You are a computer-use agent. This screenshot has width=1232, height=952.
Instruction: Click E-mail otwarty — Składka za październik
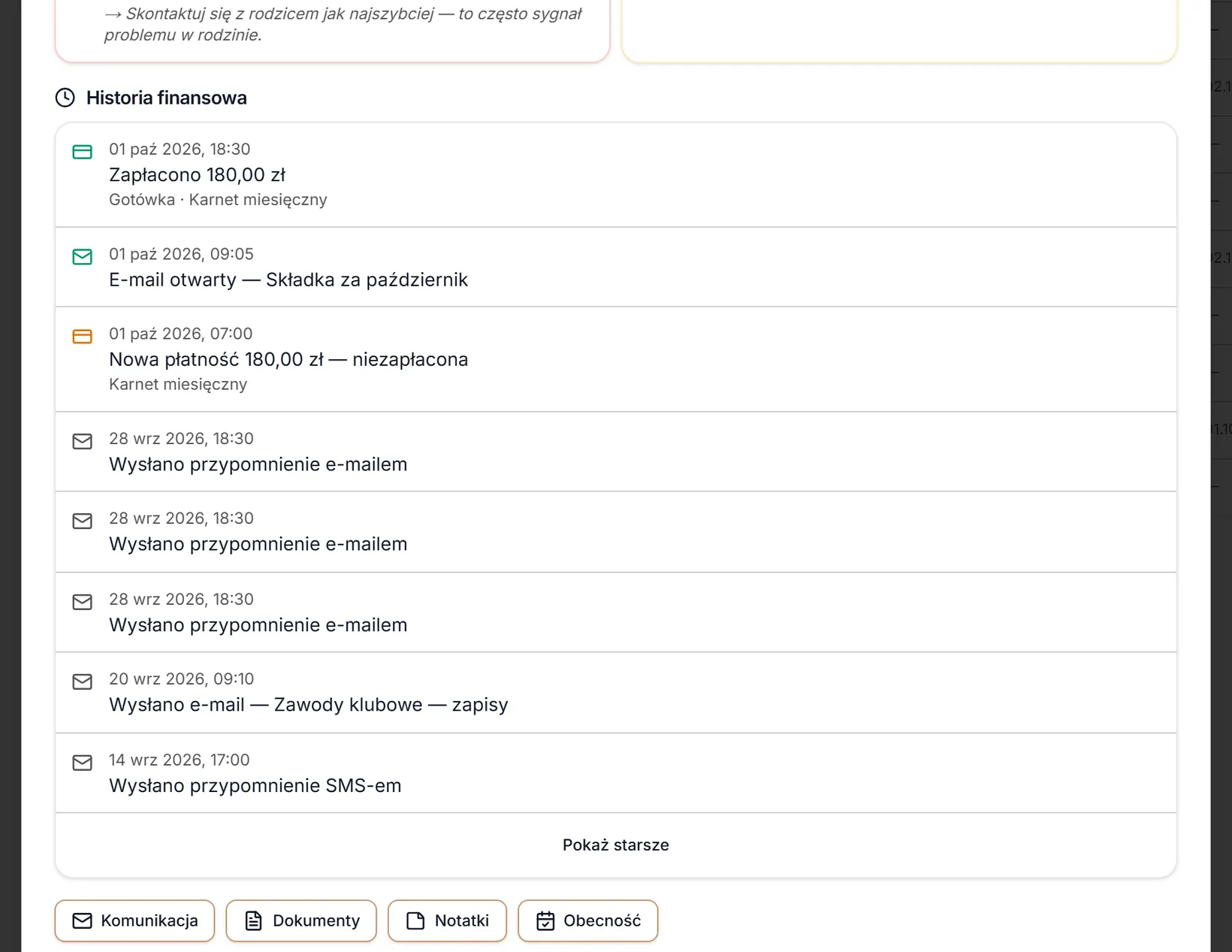pos(288,280)
